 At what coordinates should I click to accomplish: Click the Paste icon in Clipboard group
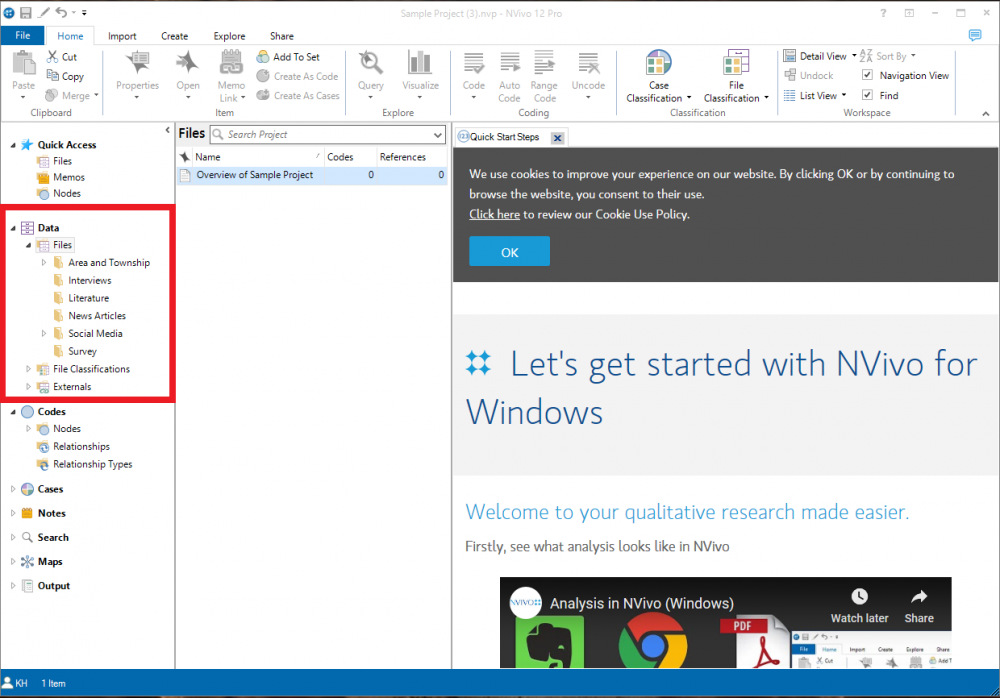(x=24, y=64)
